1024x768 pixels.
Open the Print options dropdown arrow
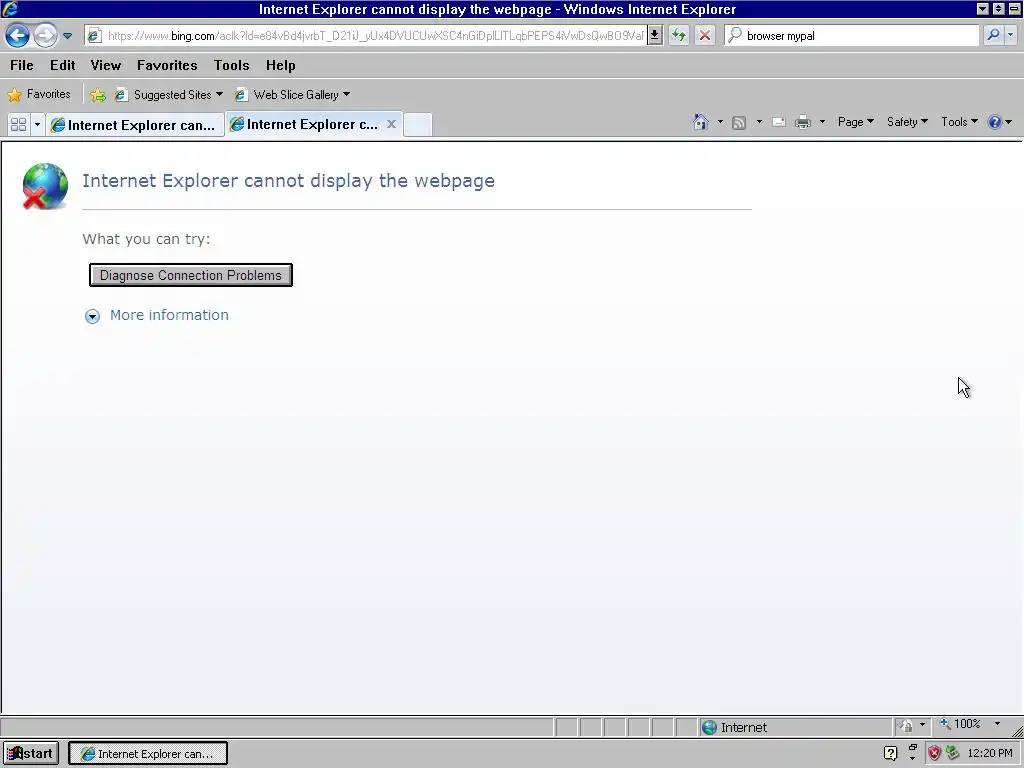(822, 122)
